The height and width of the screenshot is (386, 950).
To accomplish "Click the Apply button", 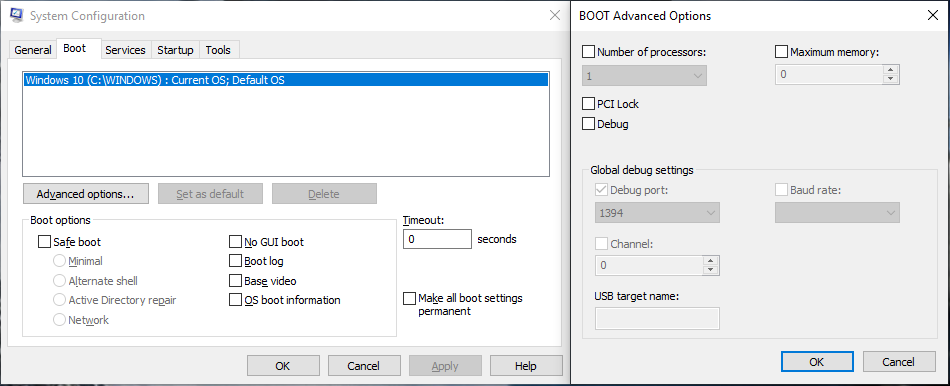I will (445, 366).
